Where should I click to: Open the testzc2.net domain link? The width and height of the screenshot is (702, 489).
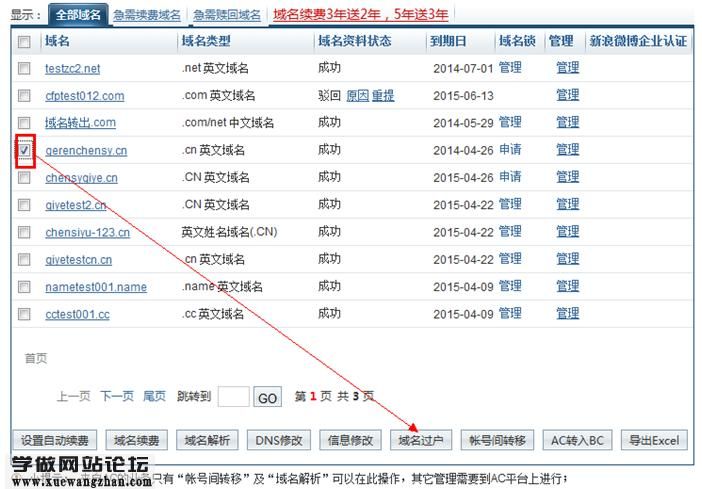73,69
